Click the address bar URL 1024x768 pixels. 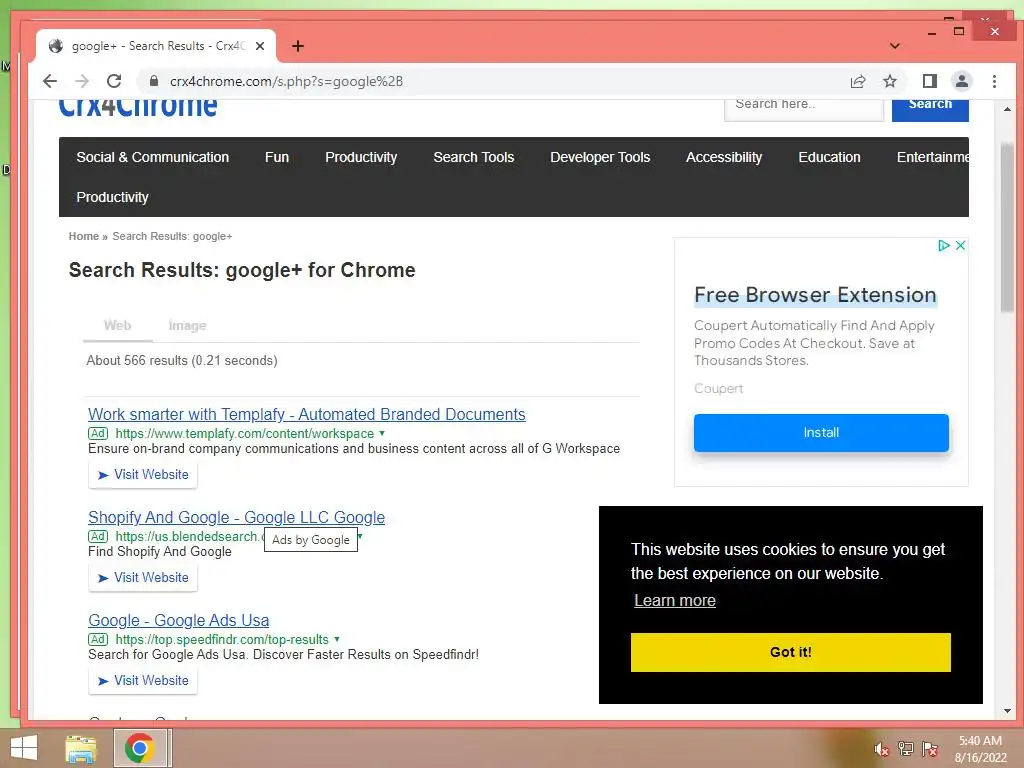[286, 81]
